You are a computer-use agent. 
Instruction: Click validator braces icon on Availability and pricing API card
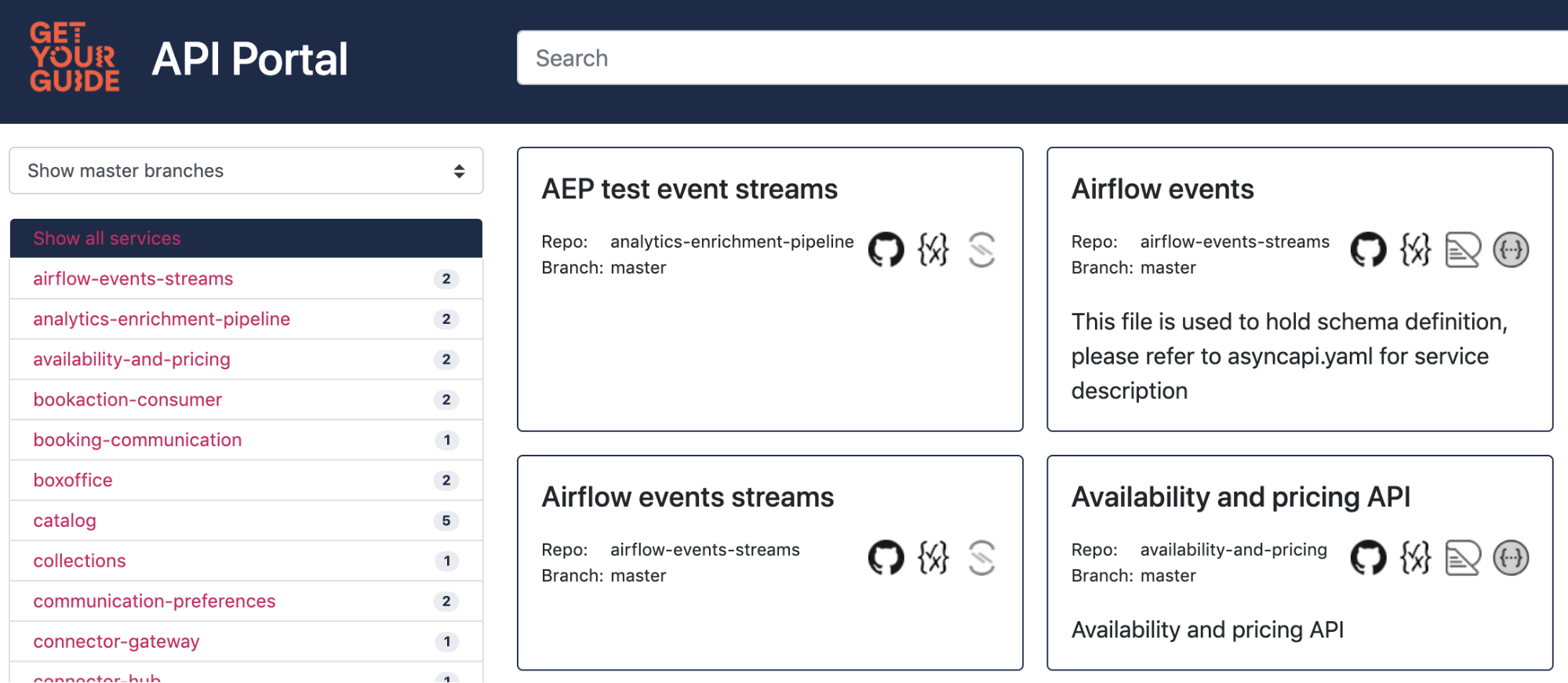1416,558
